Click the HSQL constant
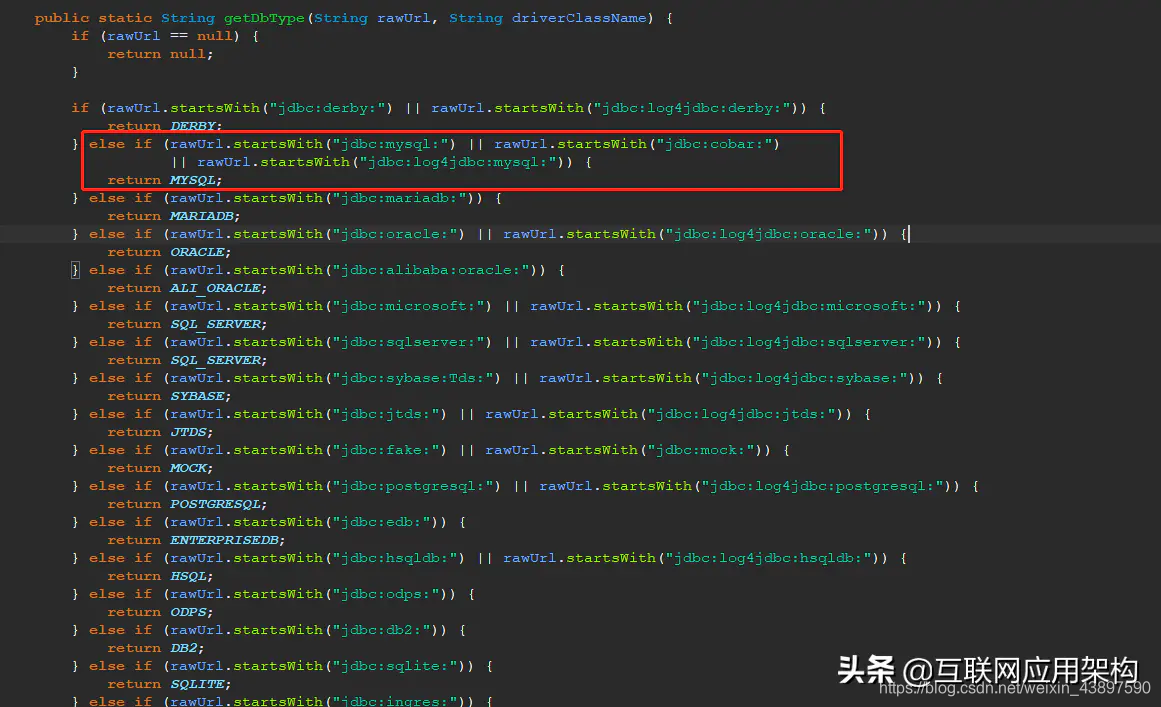 pos(189,577)
